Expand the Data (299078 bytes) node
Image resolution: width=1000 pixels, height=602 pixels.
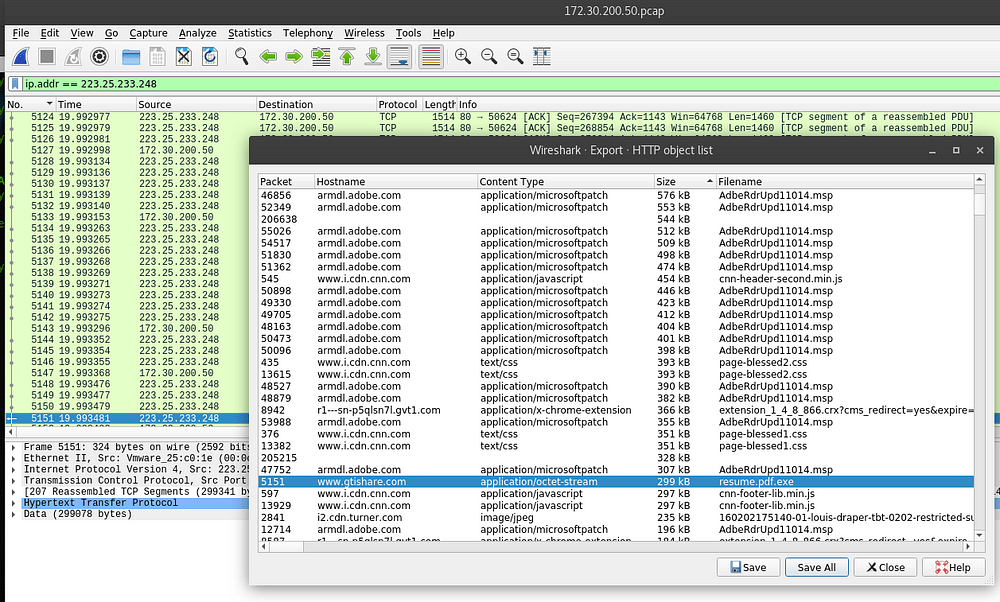point(15,514)
